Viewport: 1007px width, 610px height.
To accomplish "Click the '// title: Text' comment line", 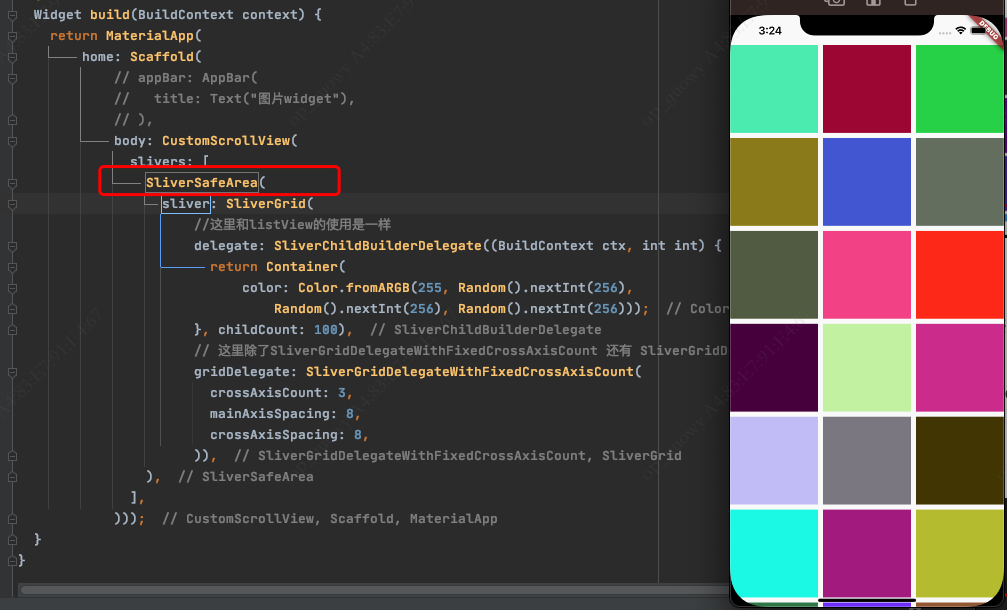I will (x=234, y=98).
